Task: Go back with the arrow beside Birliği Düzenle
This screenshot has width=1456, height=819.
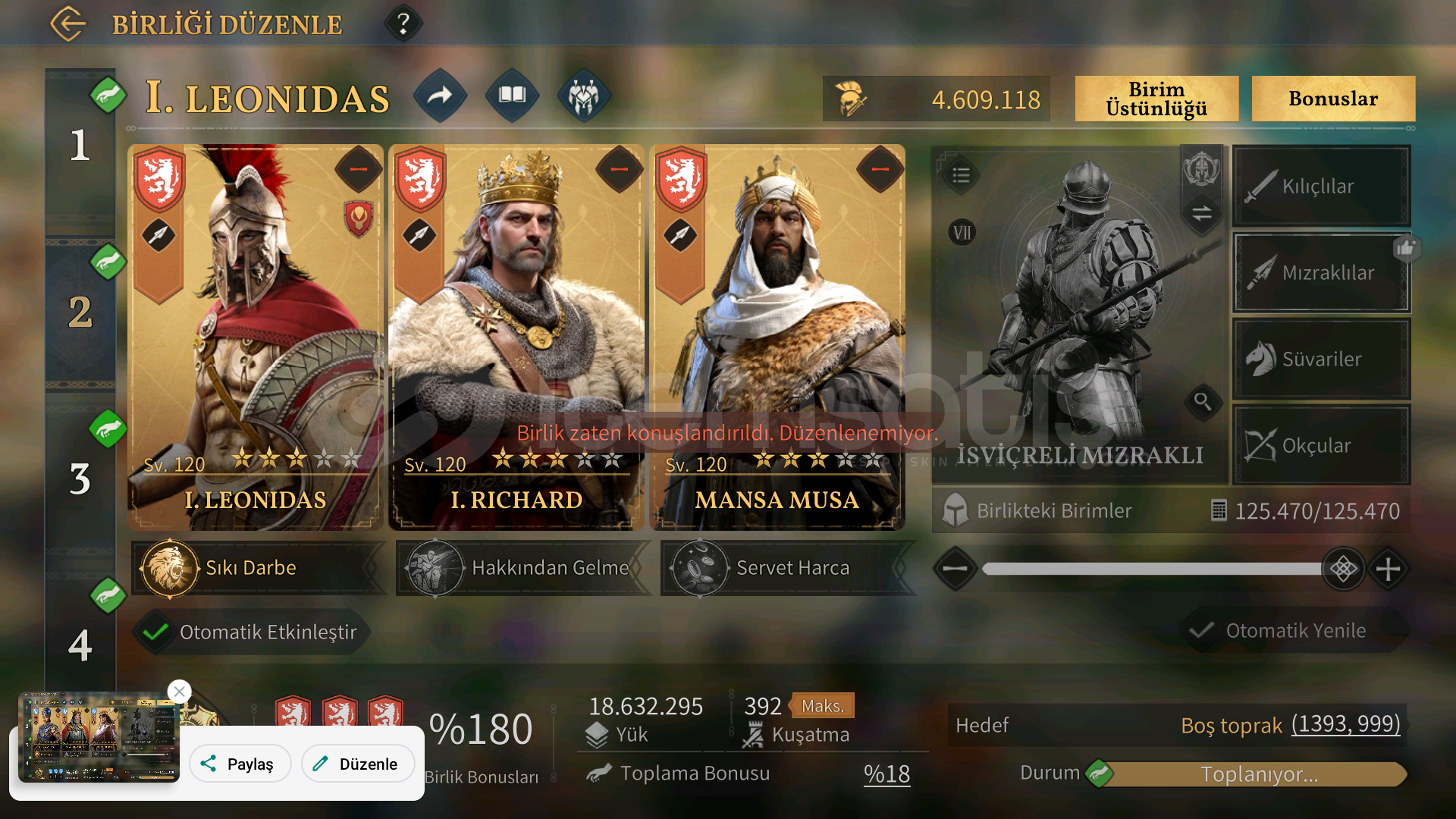Action: tap(68, 24)
